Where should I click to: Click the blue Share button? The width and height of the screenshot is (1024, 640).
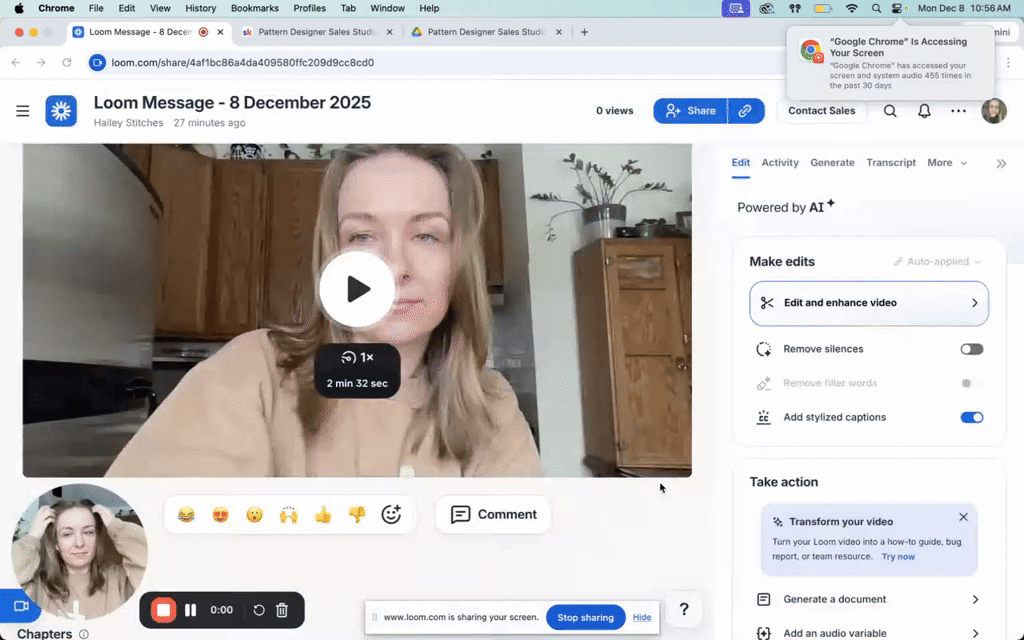click(x=691, y=111)
